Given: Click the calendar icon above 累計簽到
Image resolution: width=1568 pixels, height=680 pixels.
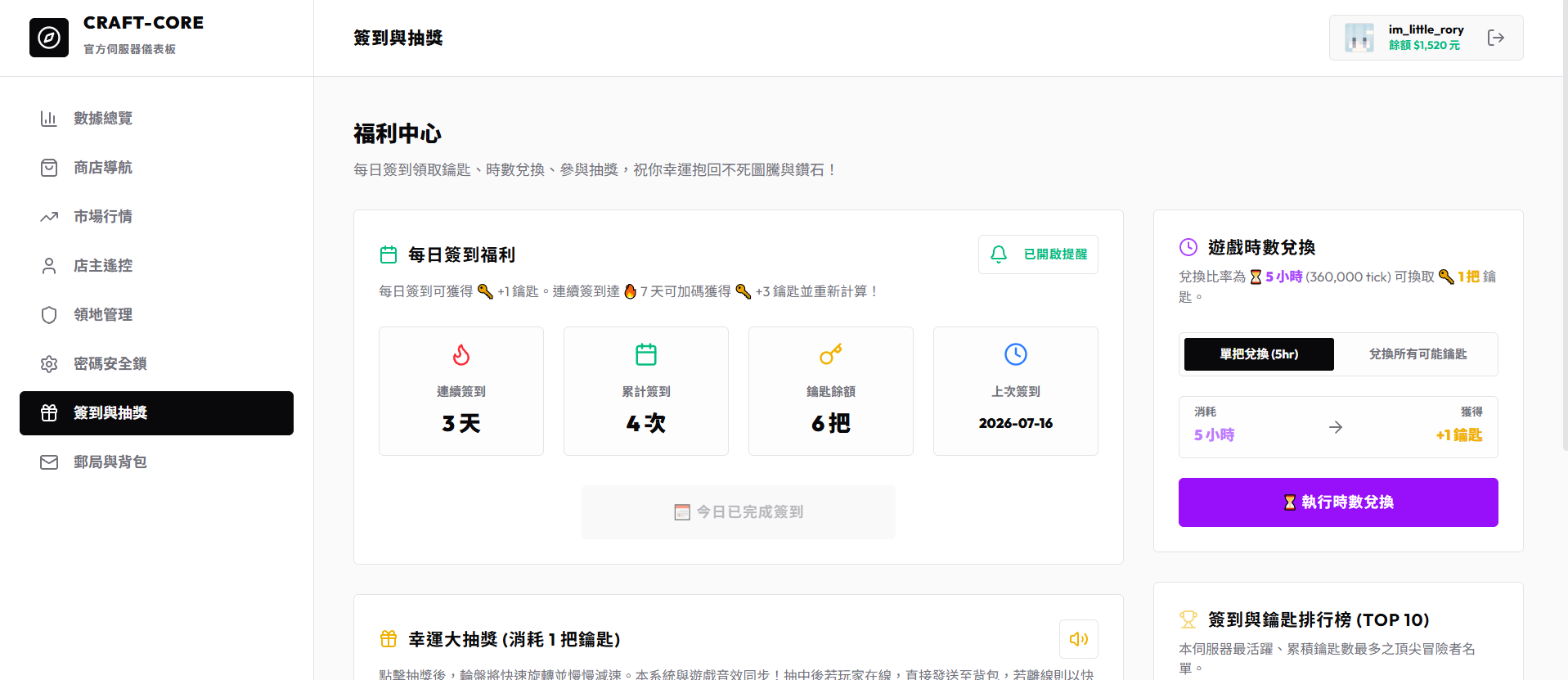Looking at the screenshot, I should point(646,354).
